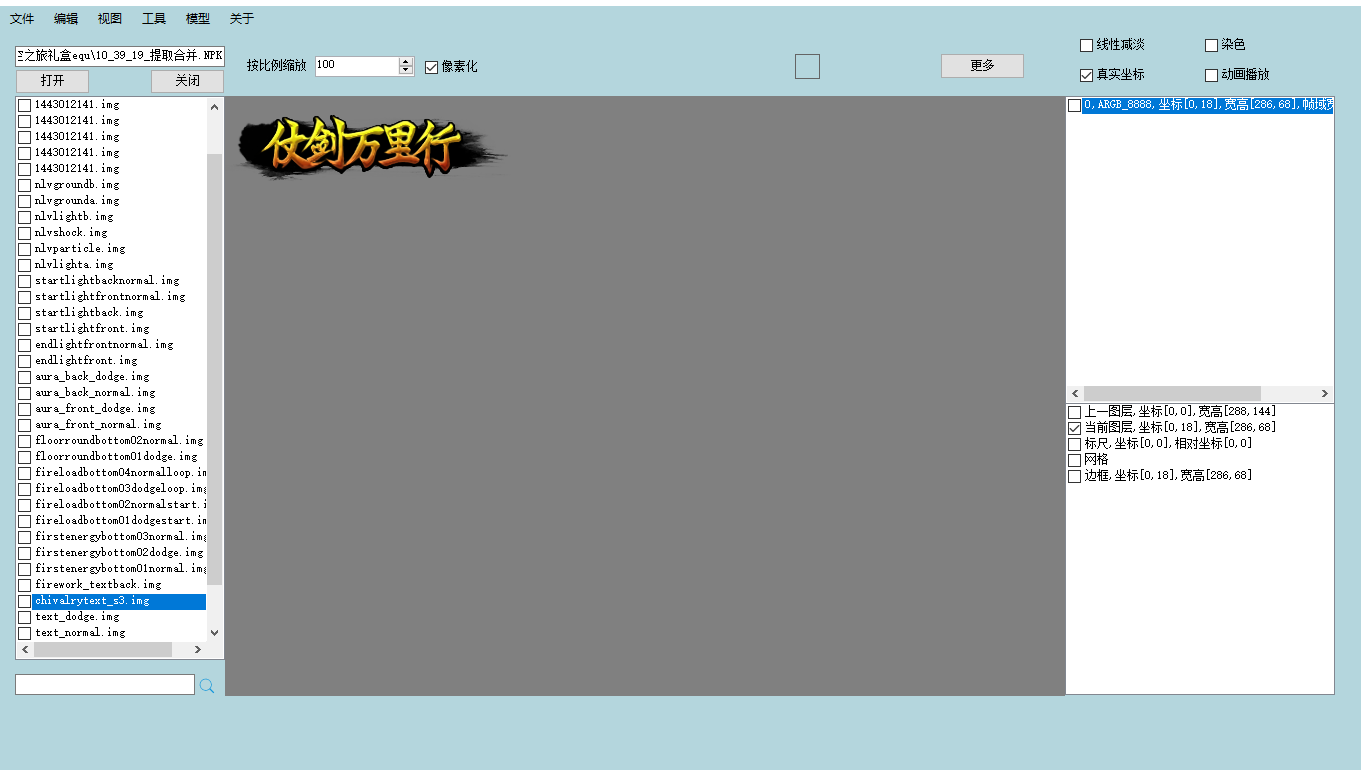Click the 打开 button
The image size is (1361, 770).
point(53,81)
